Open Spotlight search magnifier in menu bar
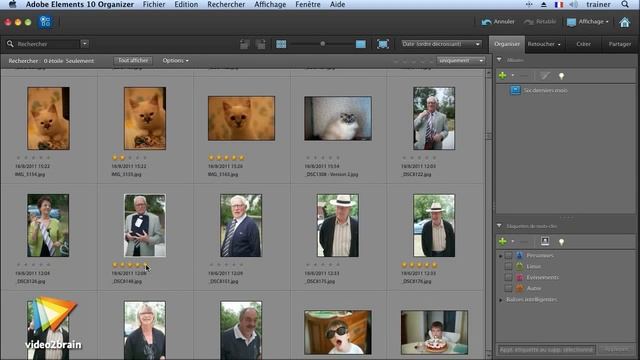The height and width of the screenshot is (360, 640). click(625, 4)
